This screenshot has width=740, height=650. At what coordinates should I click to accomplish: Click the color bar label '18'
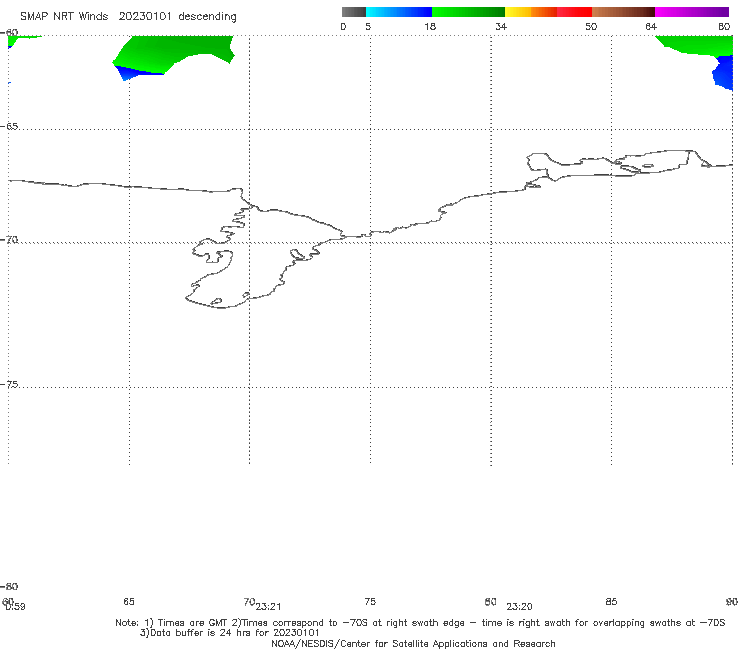pyautogui.click(x=430, y=26)
